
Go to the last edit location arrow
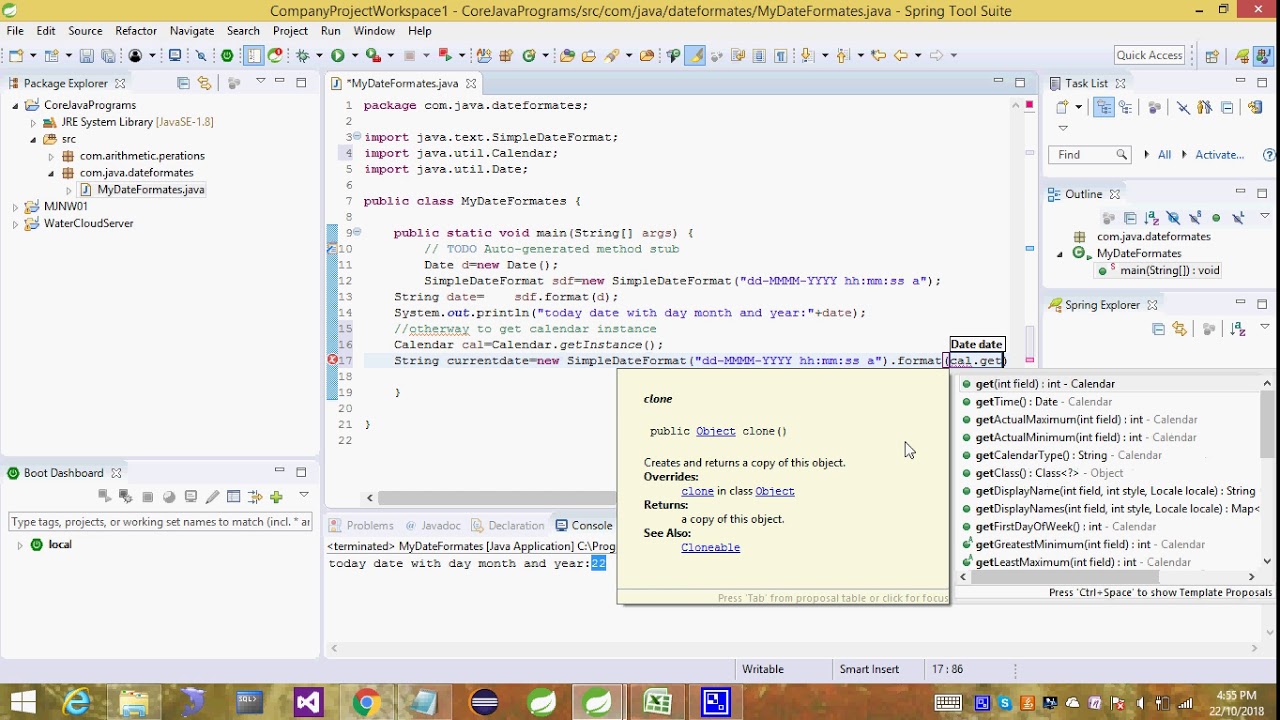coord(878,55)
